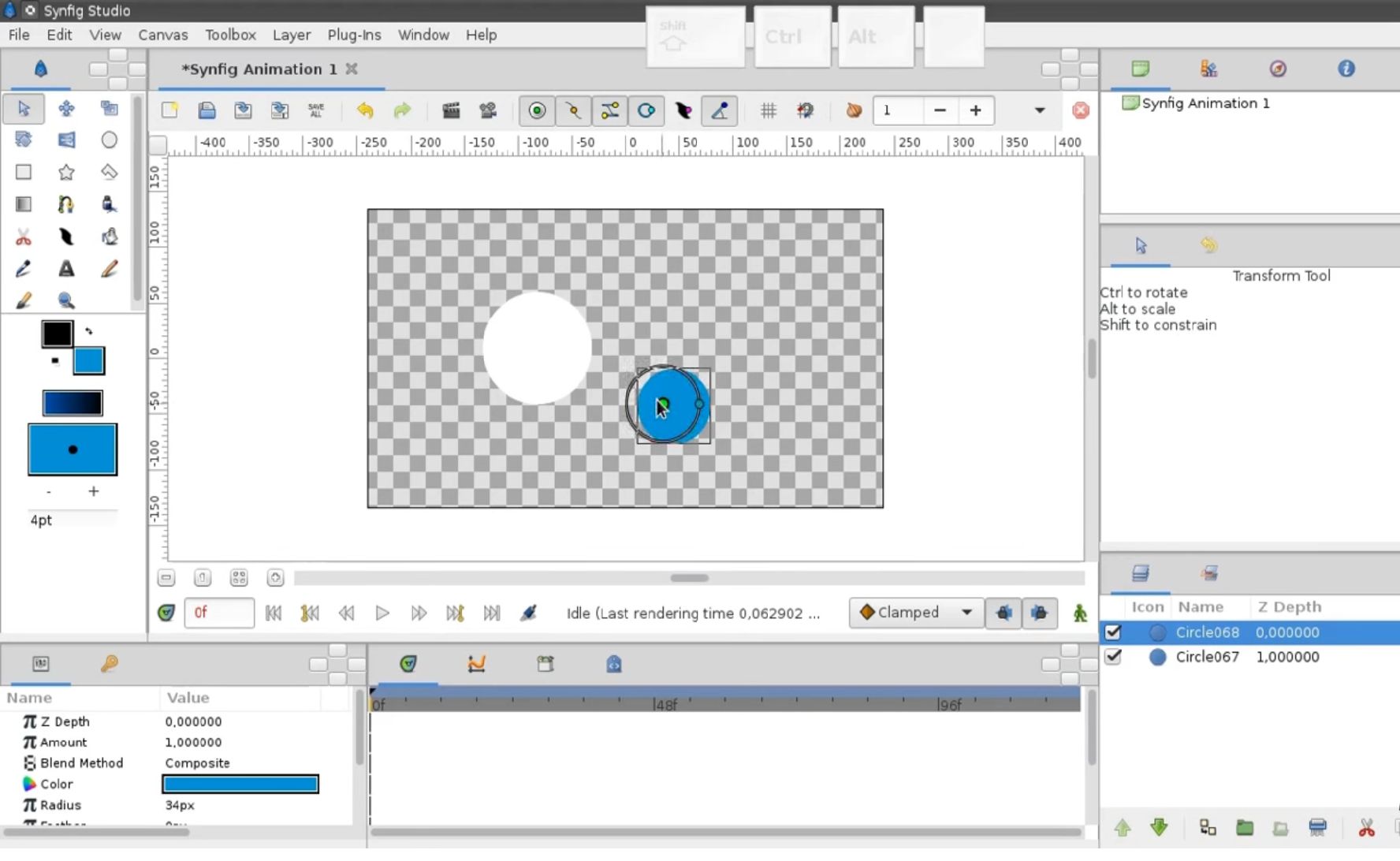Click the Undo arrow icon
1400x861 pixels.
tap(365, 110)
